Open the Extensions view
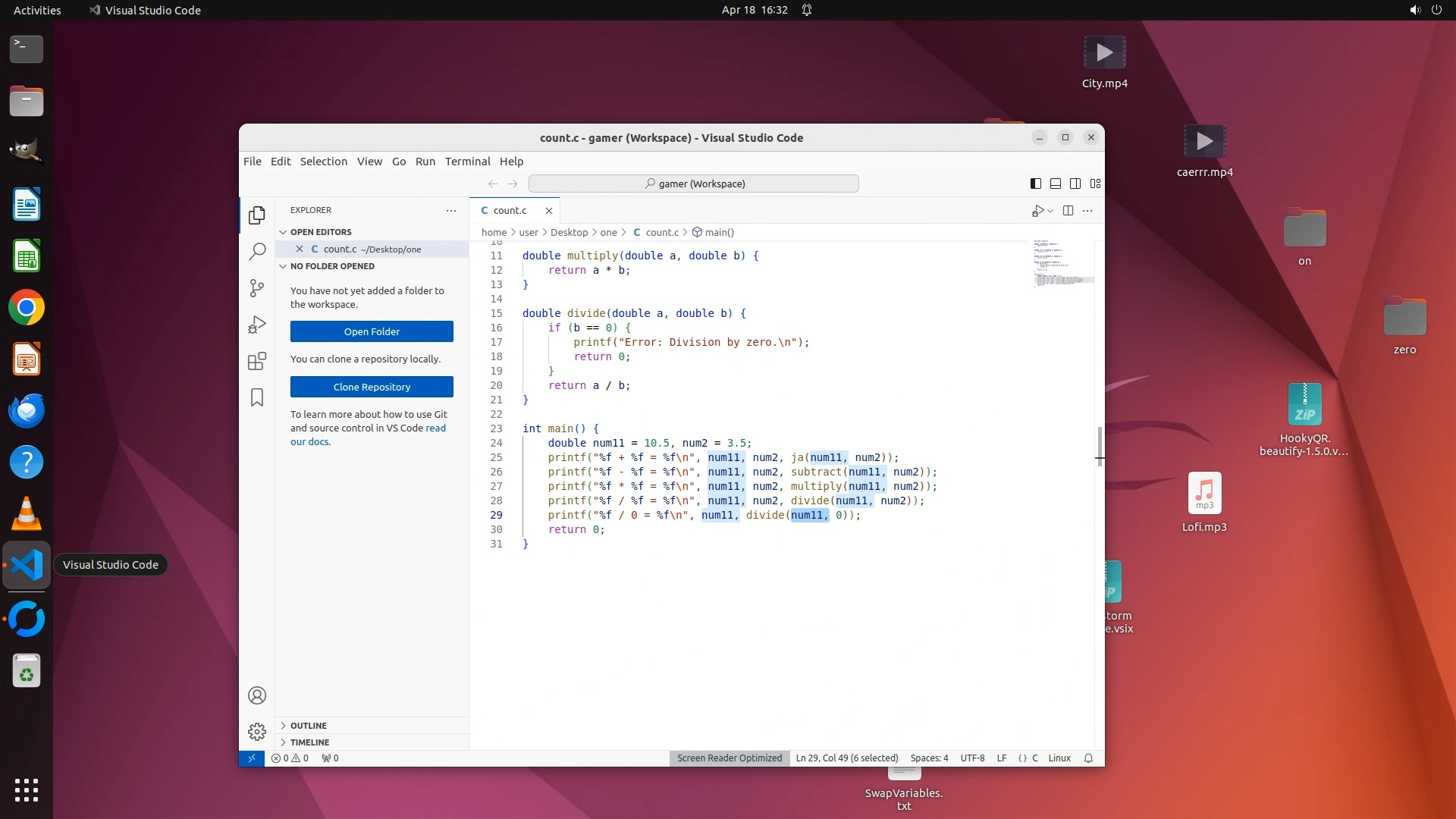This screenshot has width=1456, height=819. (257, 361)
